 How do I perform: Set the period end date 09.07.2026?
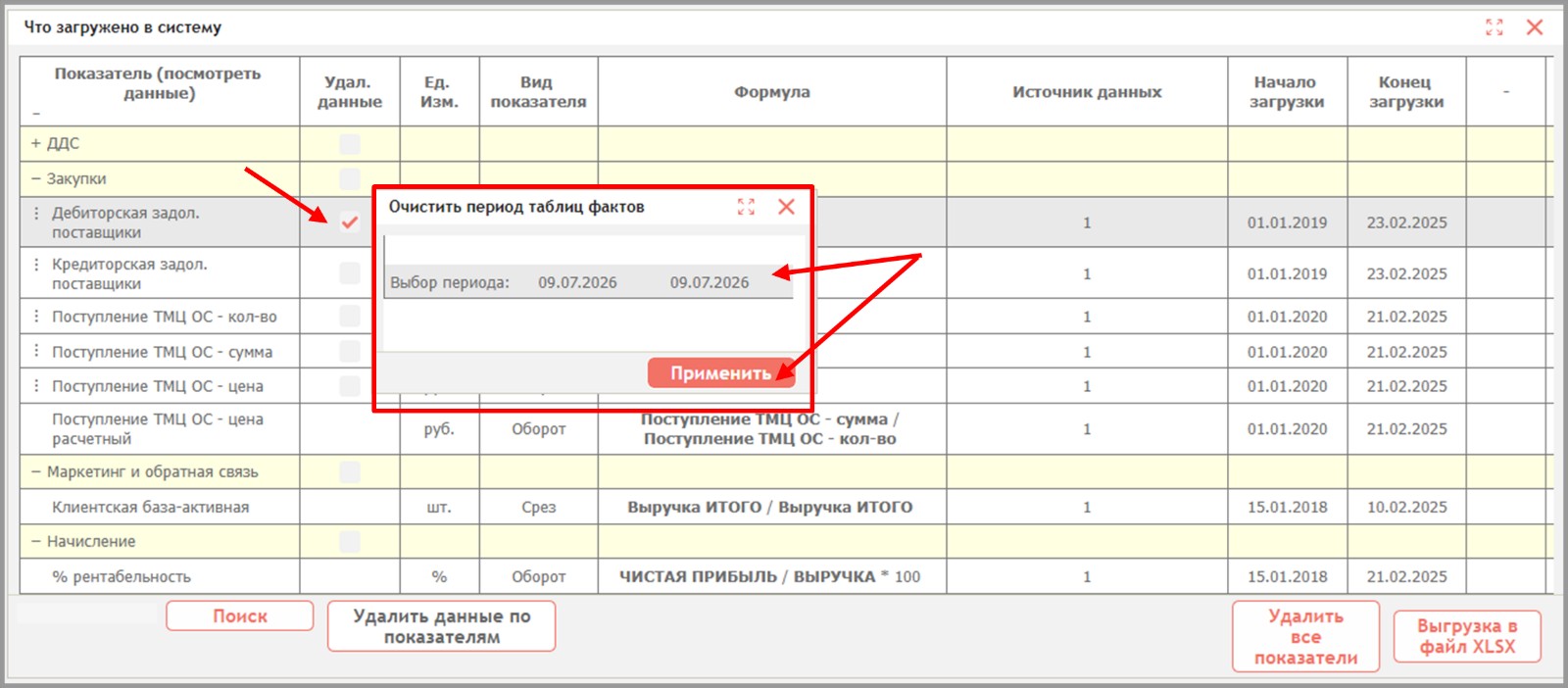point(710,282)
